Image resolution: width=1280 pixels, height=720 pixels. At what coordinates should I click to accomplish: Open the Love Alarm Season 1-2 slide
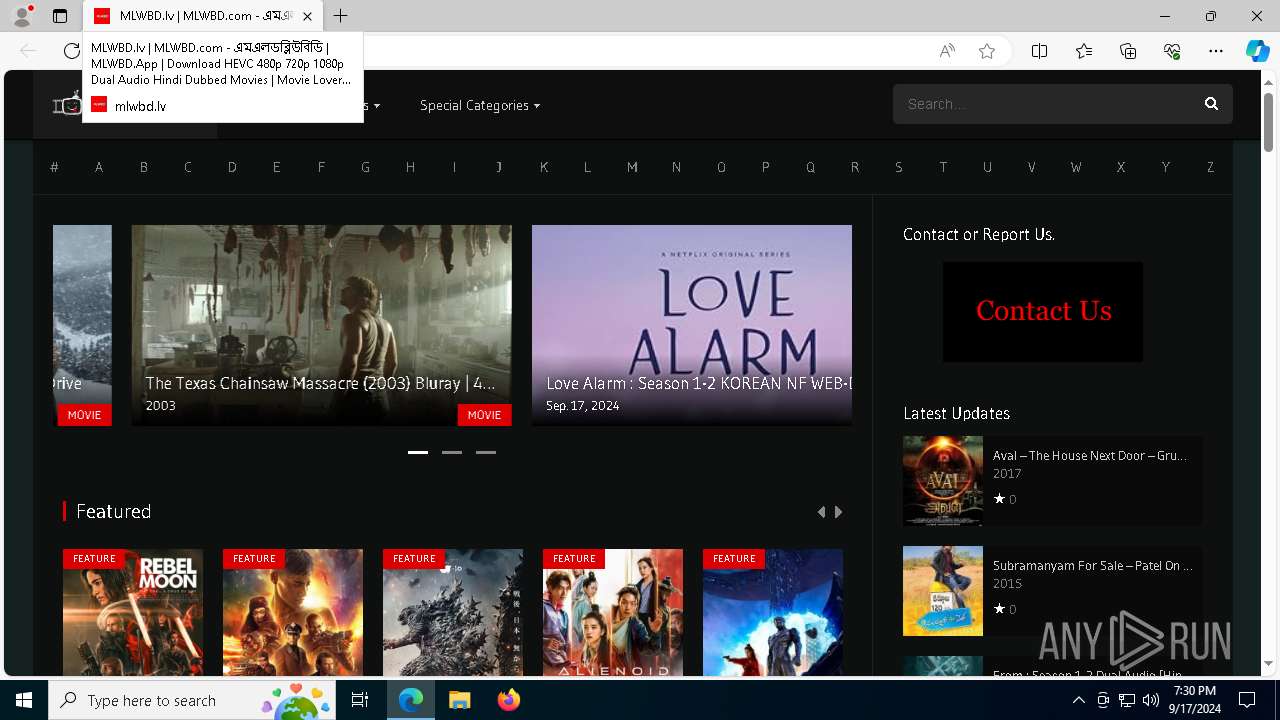[x=692, y=325]
